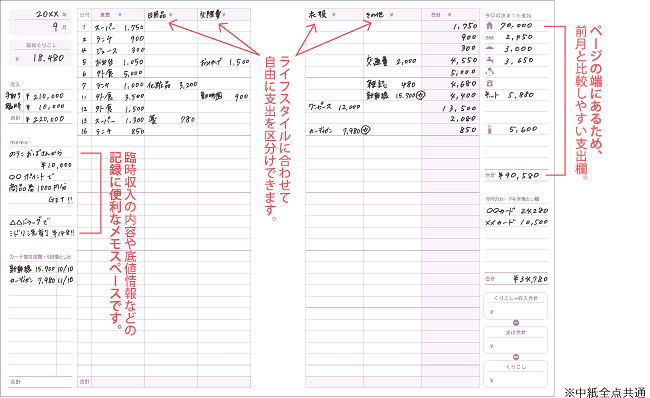Click the ネット 5,880 fixed expense row
Screen dimensions: 650x398
[510, 95]
